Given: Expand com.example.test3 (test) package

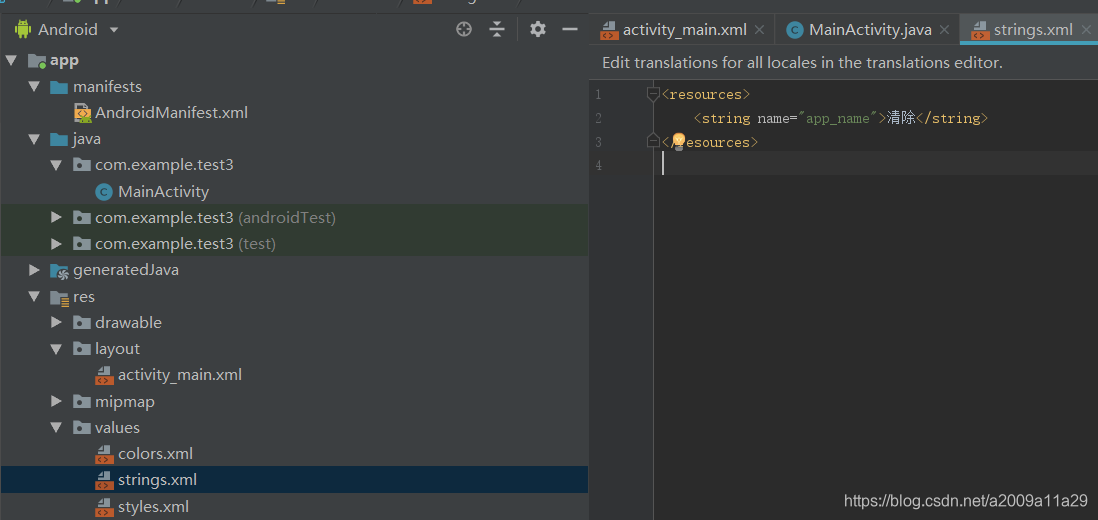Looking at the screenshot, I should pyautogui.click(x=57, y=244).
